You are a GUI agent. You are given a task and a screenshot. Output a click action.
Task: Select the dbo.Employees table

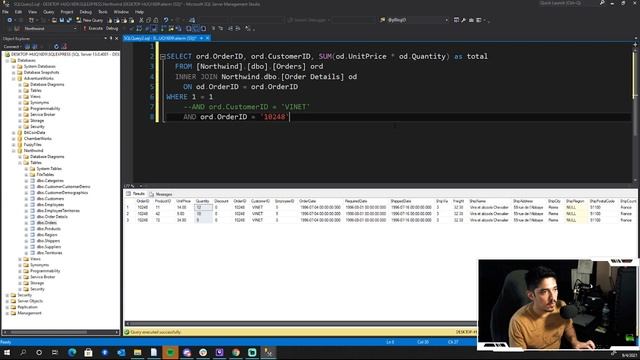pos(50,205)
